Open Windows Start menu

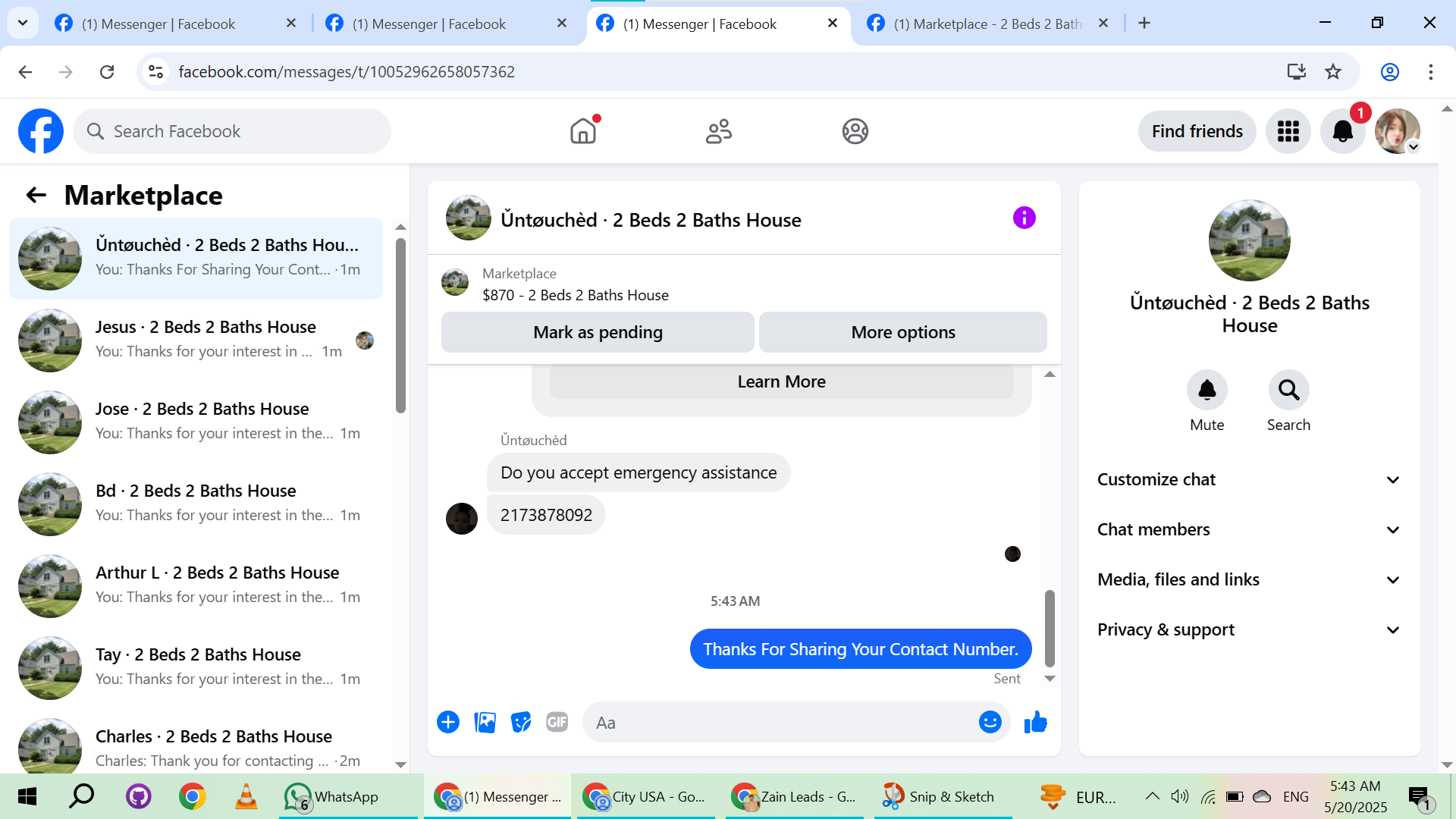27,796
